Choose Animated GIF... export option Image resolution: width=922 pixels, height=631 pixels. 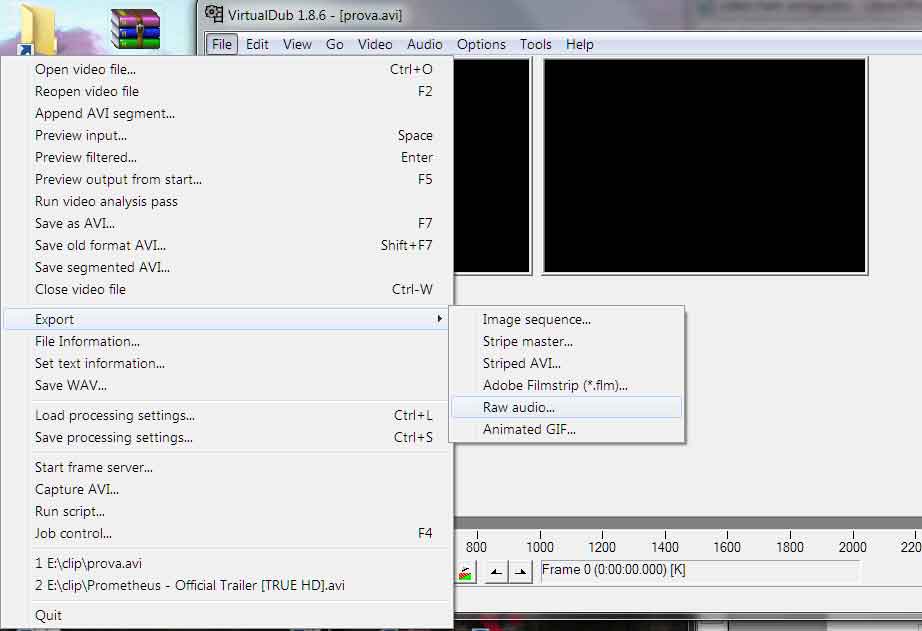[x=567, y=430]
